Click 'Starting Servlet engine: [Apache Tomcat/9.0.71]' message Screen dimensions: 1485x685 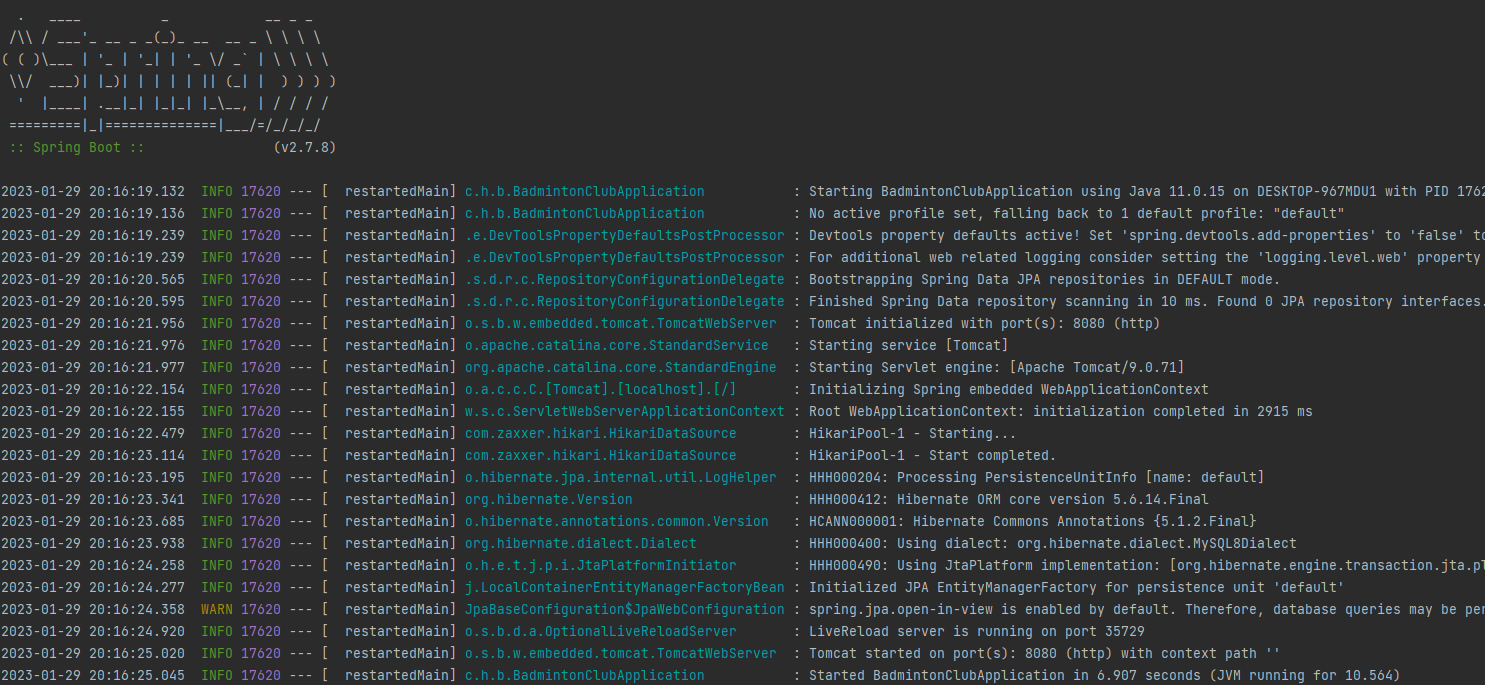point(997,367)
